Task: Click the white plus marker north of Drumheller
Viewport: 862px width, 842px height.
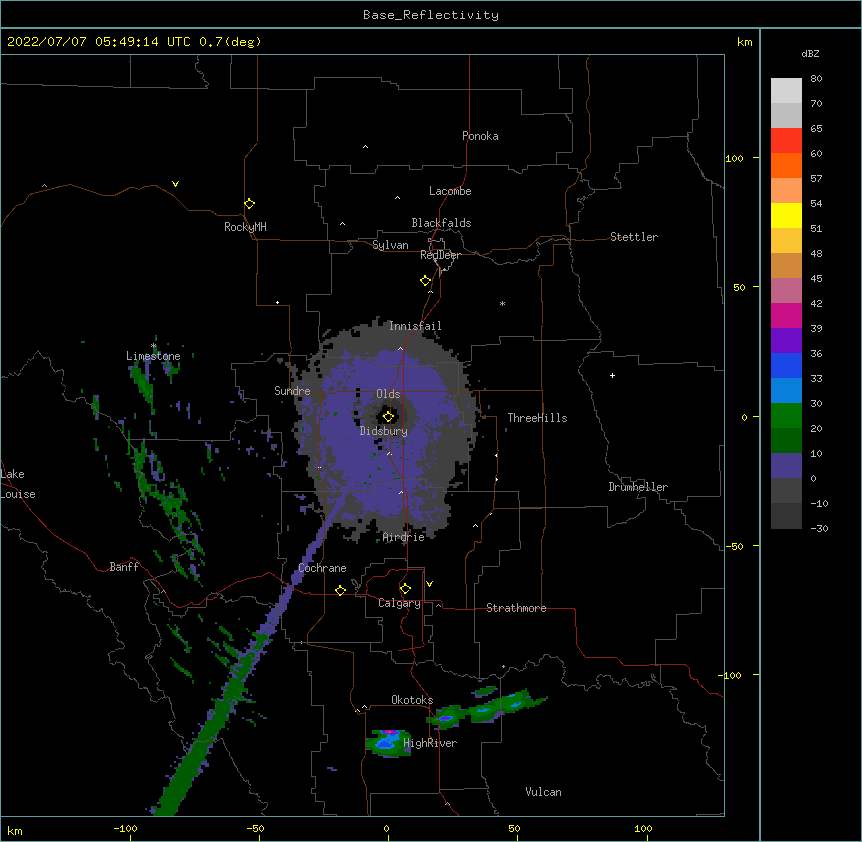Action: (x=612, y=375)
